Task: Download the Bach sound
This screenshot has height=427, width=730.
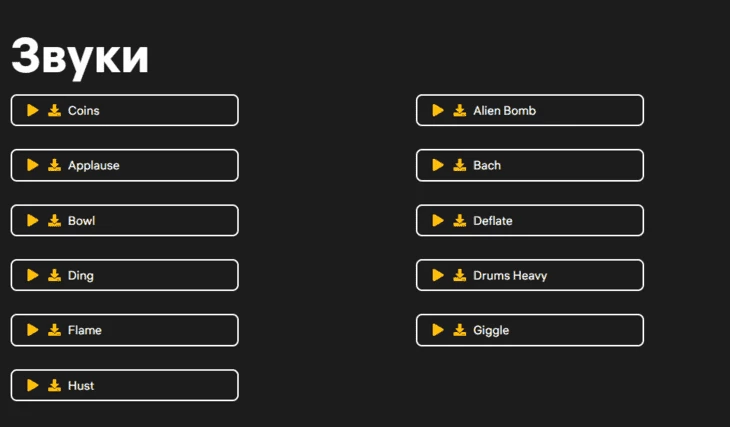Action: click(x=459, y=165)
